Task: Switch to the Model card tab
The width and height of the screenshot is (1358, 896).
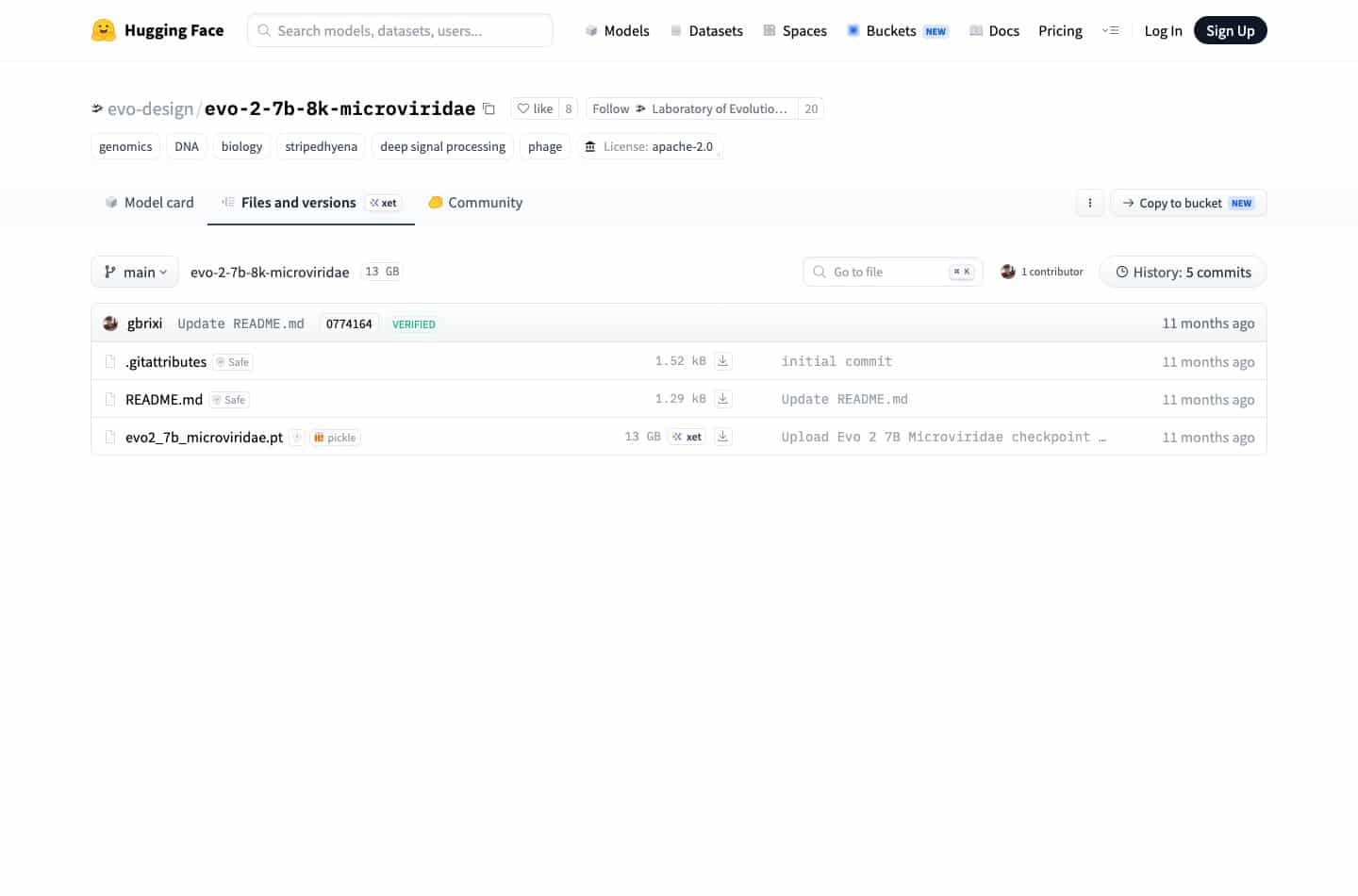Action: click(x=149, y=202)
